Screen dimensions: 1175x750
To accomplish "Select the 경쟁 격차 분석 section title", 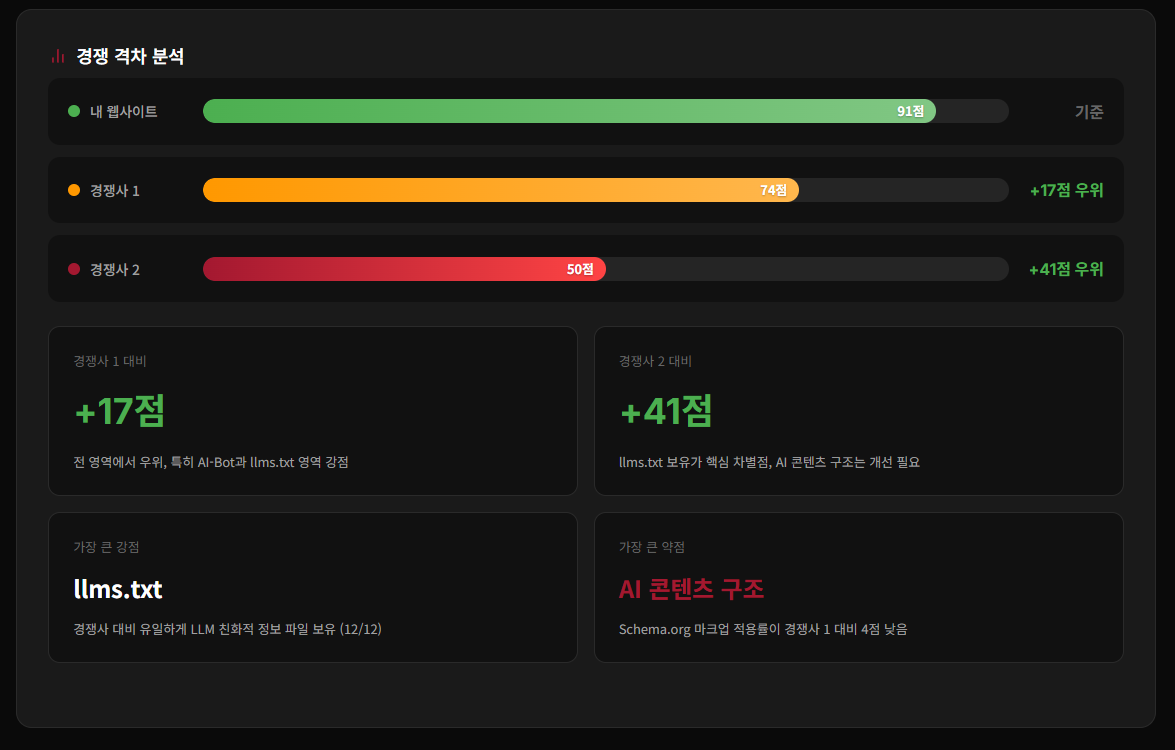I will (130, 57).
